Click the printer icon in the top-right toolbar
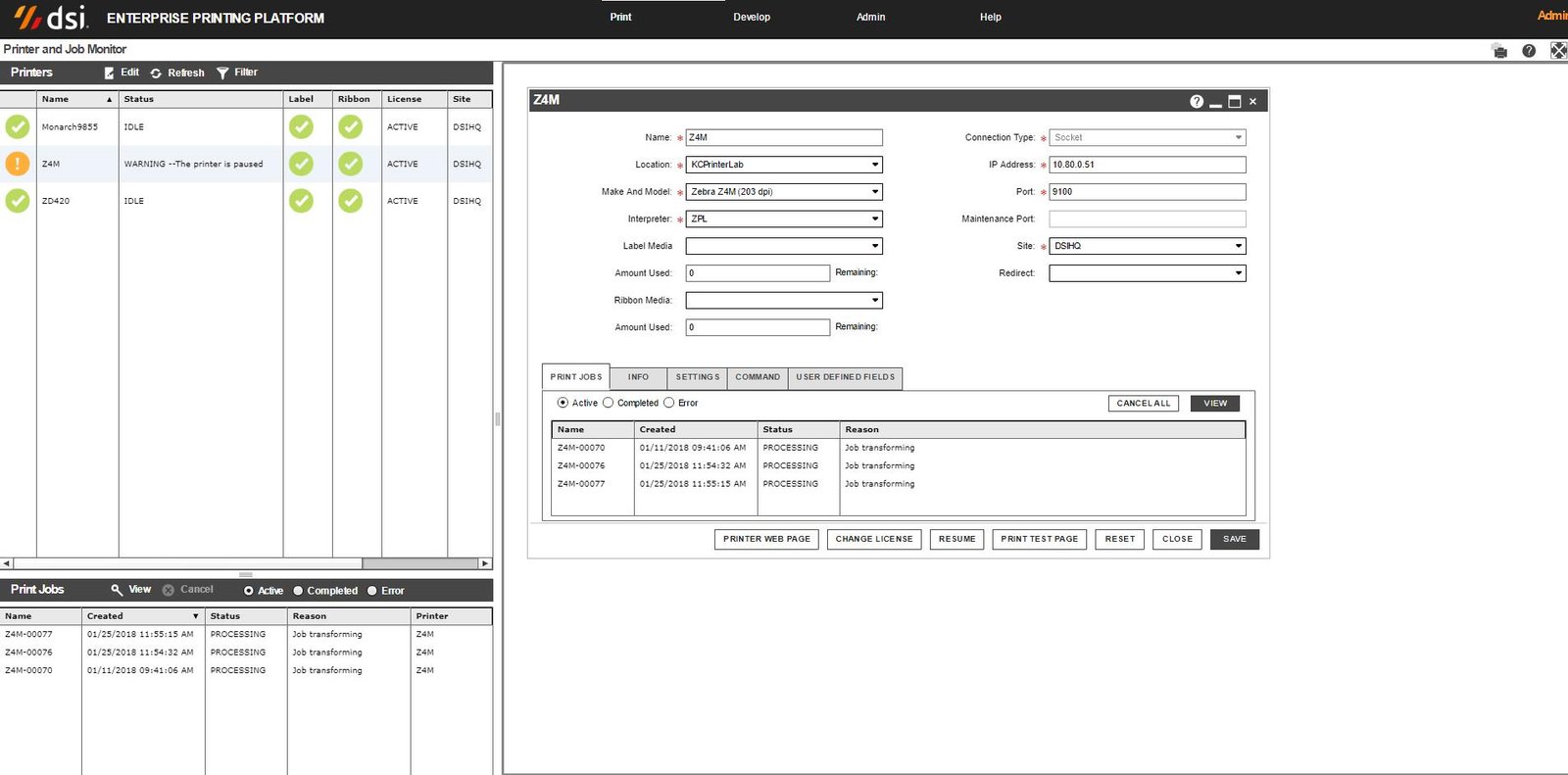The image size is (1568, 775). [x=1499, y=50]
